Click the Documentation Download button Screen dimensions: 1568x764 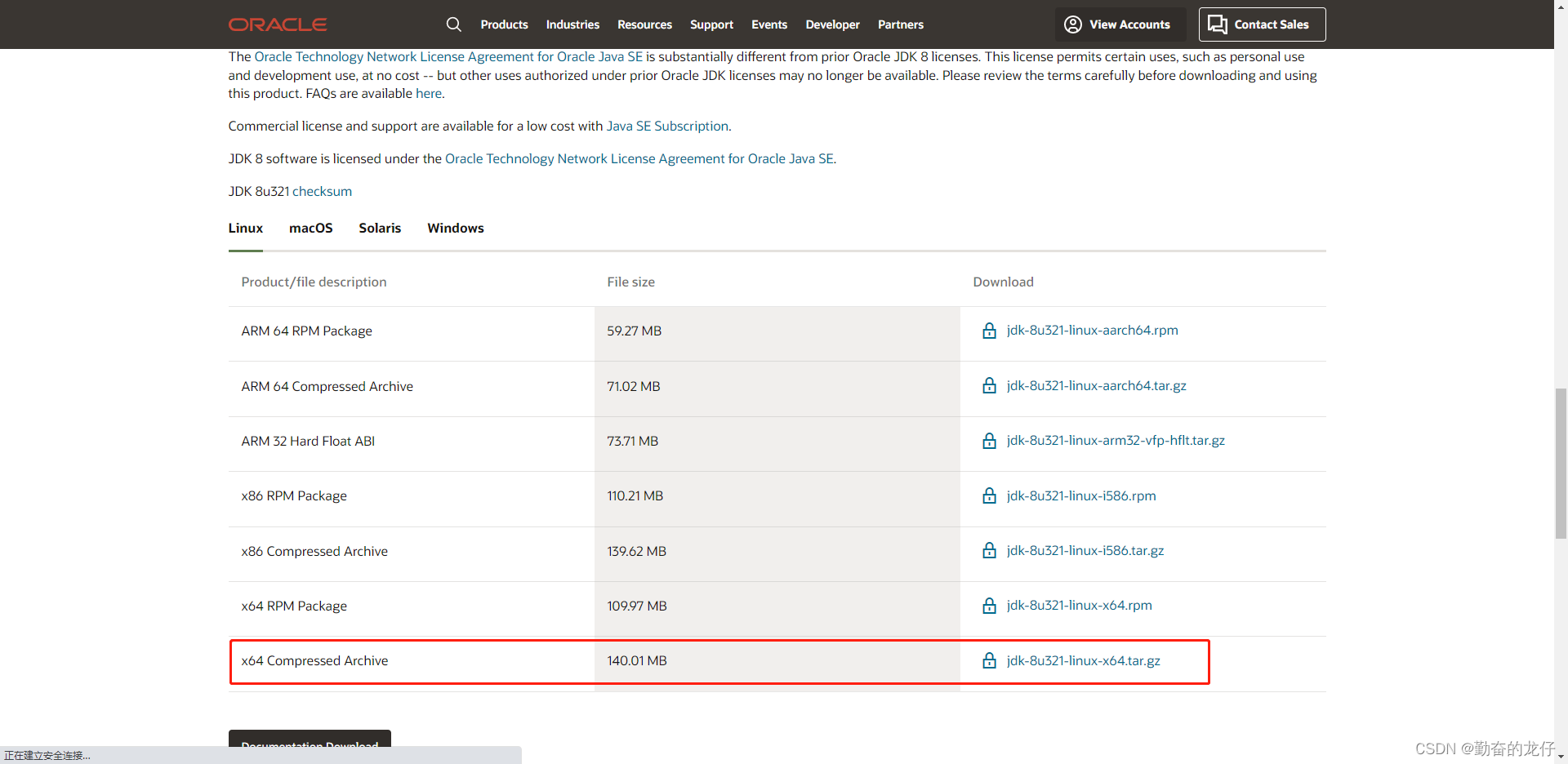click(x=310, y=740)
